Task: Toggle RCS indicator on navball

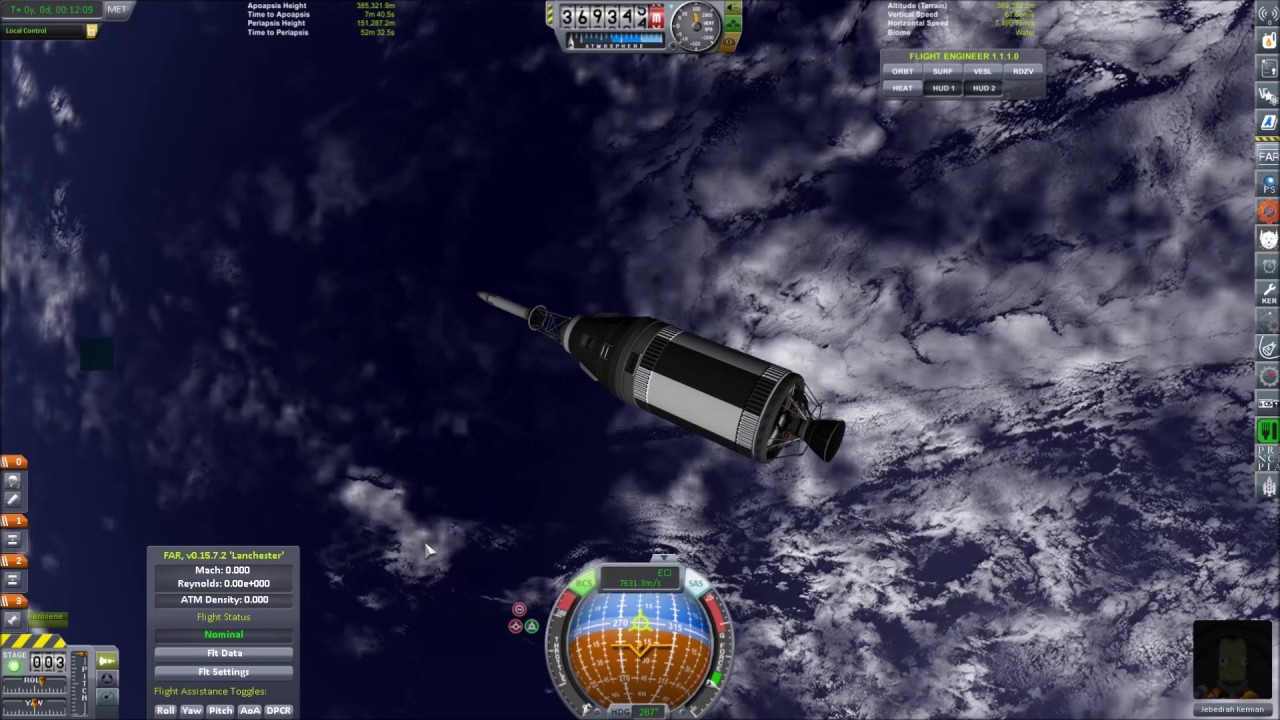Action: click(x=584, y=583)
